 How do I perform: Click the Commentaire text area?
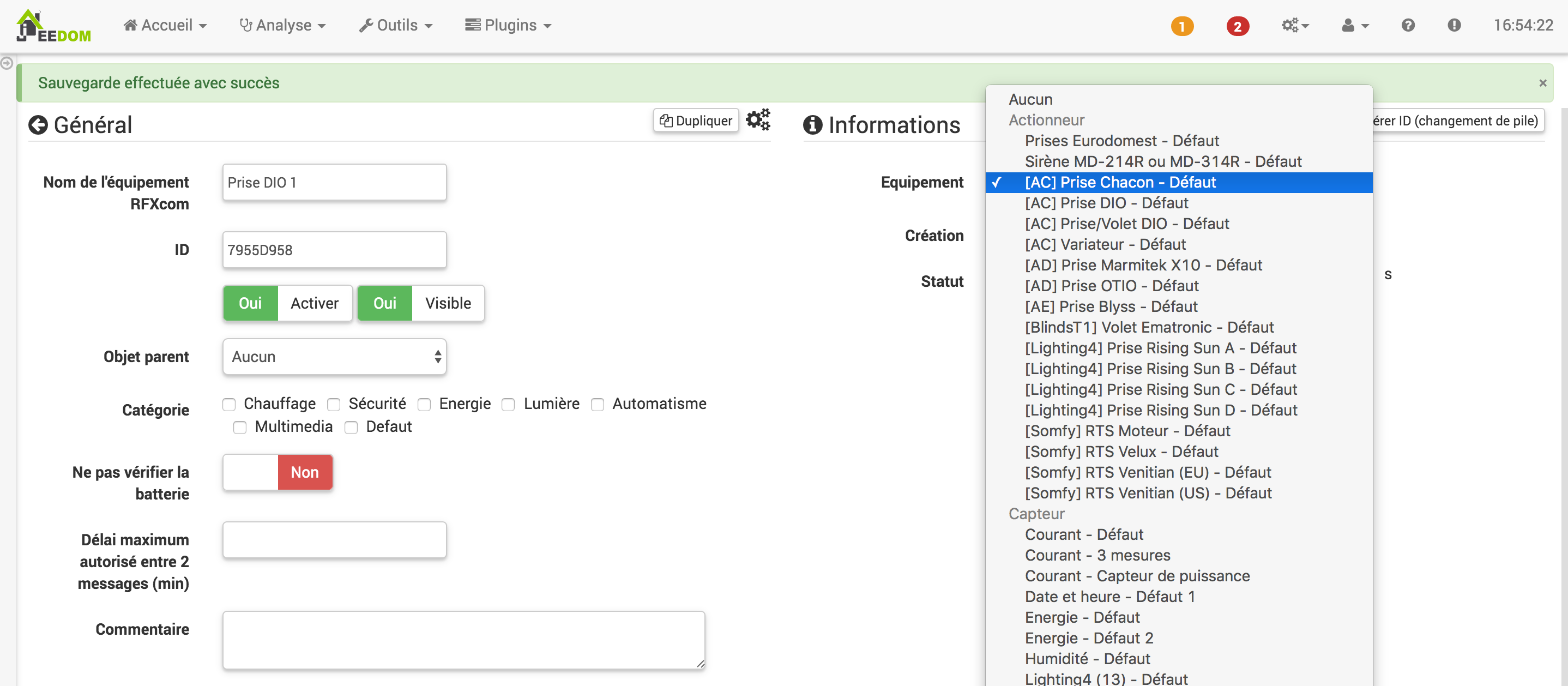click(x=463, y=639)
